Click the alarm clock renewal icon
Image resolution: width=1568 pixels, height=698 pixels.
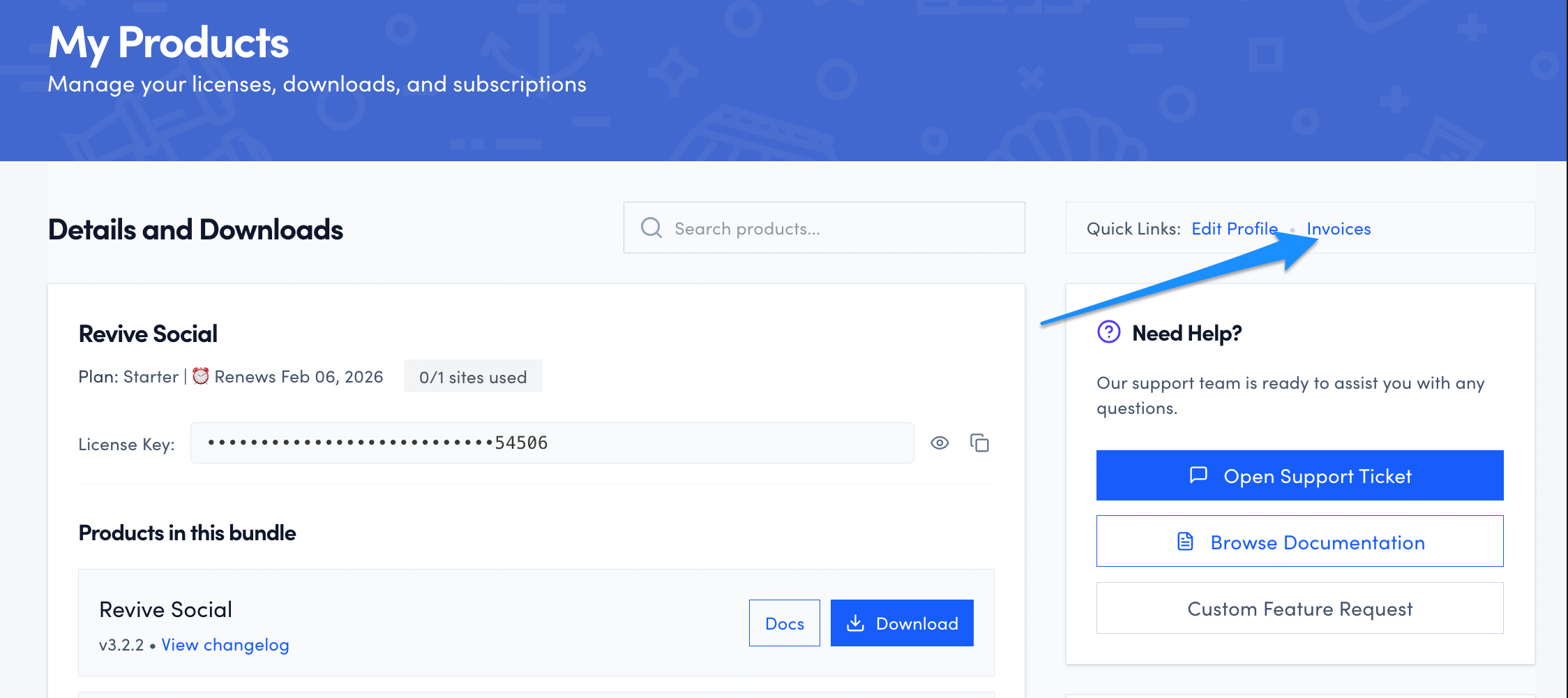pyautogui.click(x=201, y=376)
